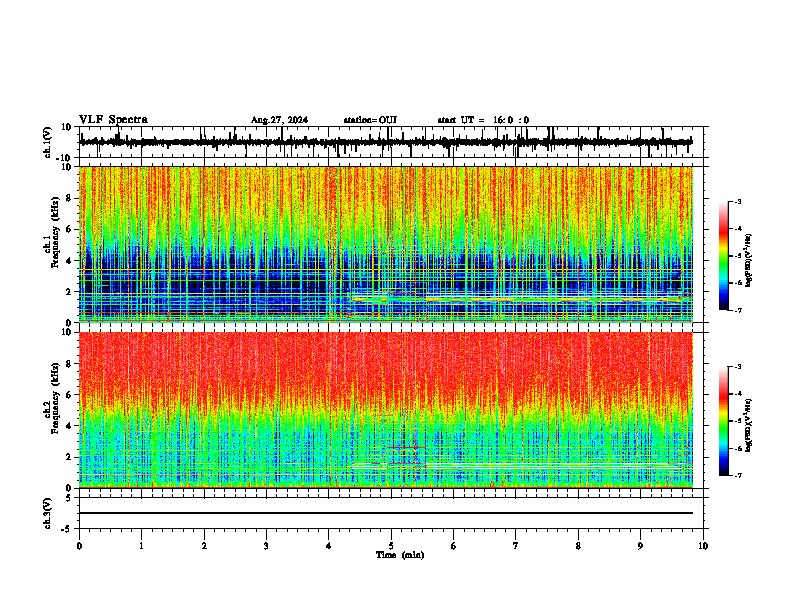Click the "-7" label on ch.2 color bar

[x=738, y=476]
